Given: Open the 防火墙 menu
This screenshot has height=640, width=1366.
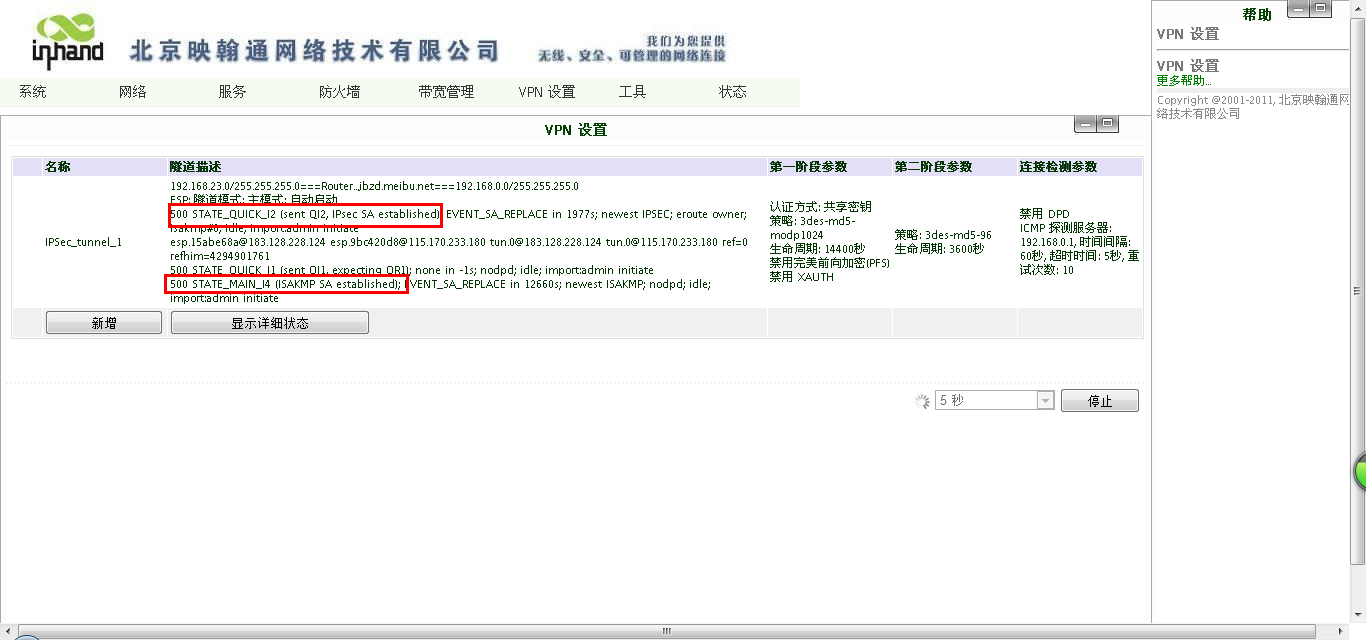Looking at the screenshot, I should click(339, 92).
